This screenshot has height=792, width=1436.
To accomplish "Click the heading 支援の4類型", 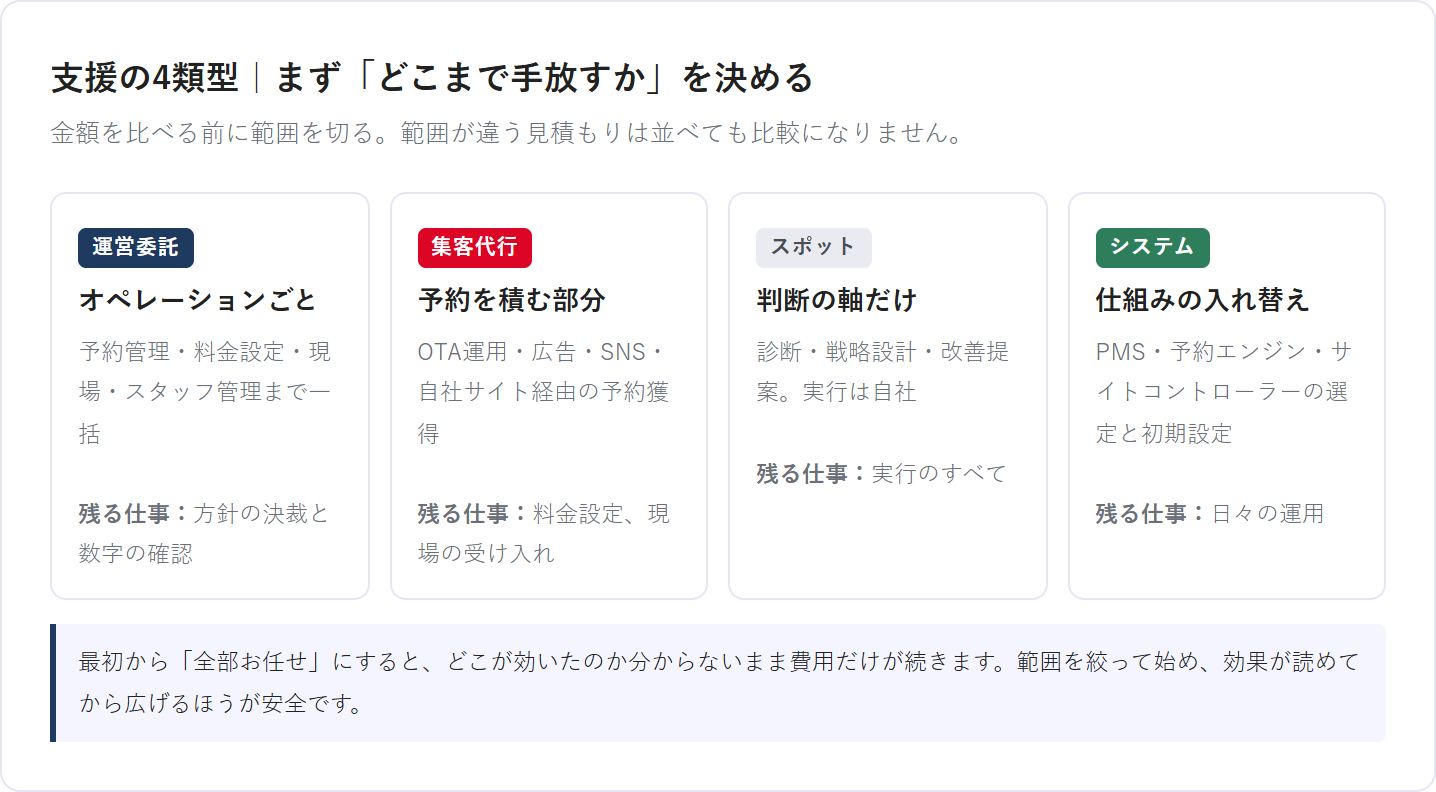I will click(431, 78).
